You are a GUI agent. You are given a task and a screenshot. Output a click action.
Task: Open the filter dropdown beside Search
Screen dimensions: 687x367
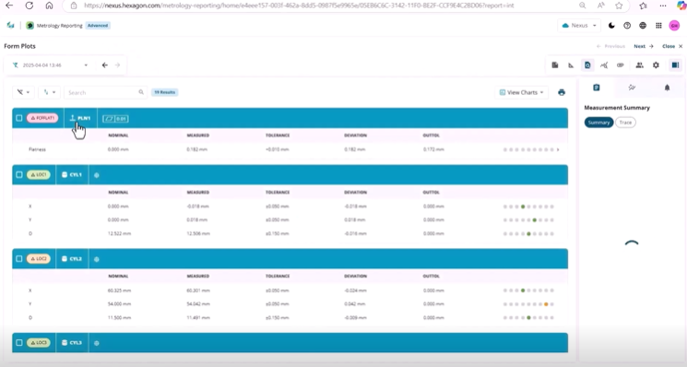23,92
